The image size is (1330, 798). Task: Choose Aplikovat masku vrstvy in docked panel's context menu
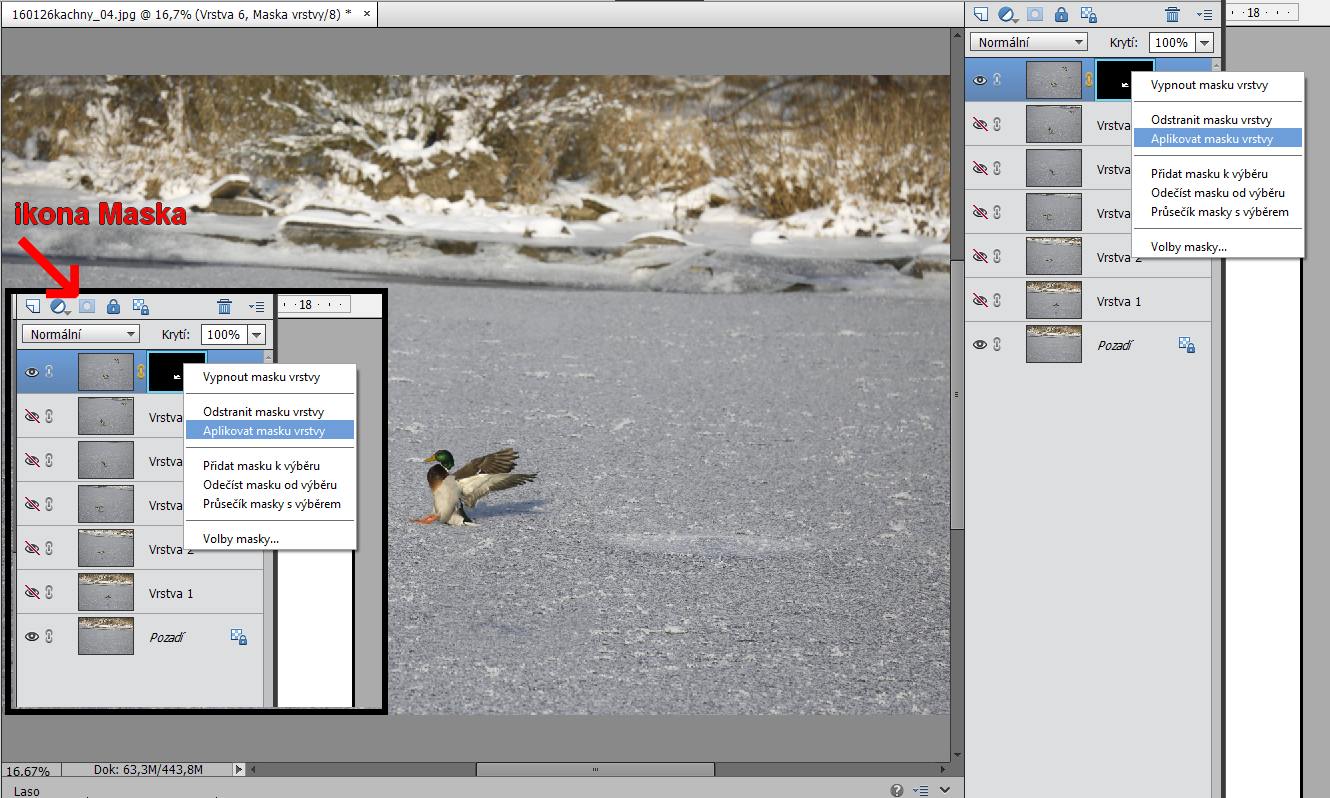click(1211, 139)
